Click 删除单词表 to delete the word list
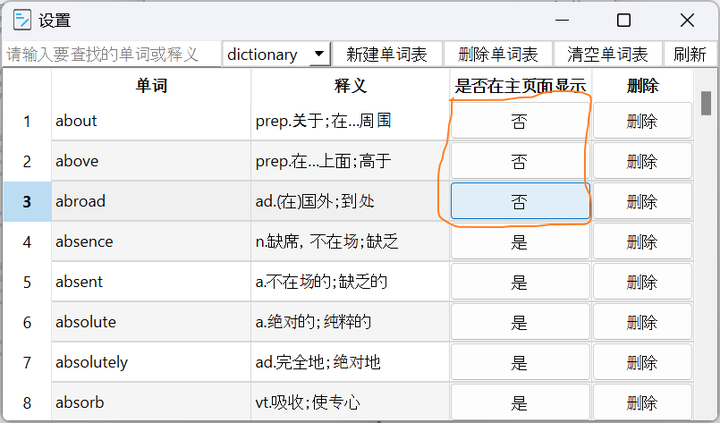 497,54
